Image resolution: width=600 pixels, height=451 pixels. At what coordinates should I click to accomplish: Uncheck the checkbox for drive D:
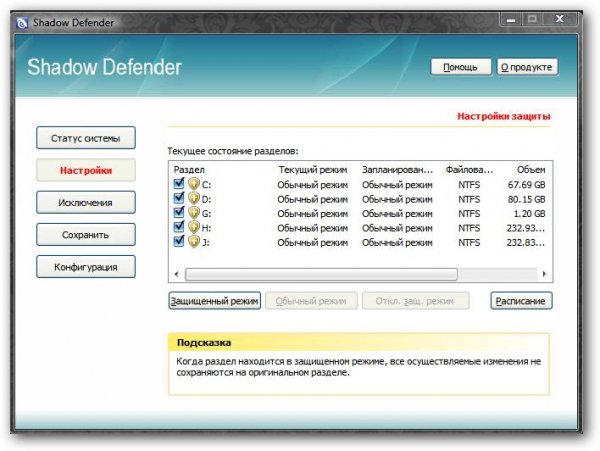[x=179, y=198]
